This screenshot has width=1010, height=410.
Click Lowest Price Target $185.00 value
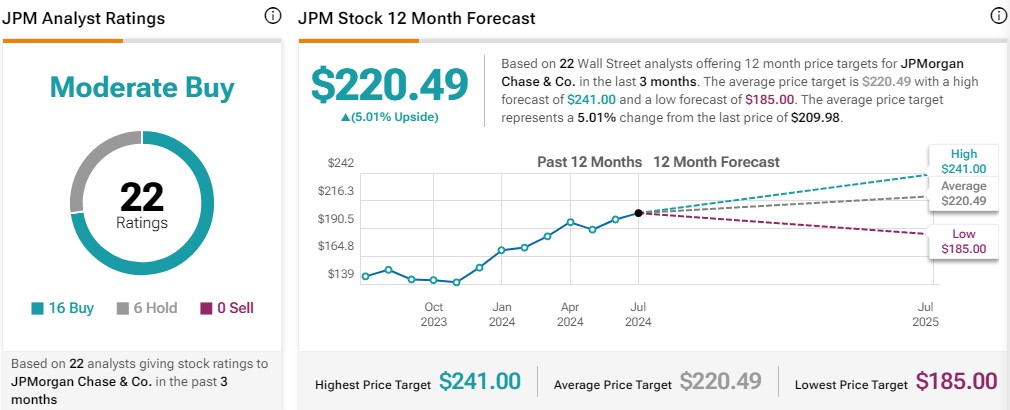tap(956, 381)
